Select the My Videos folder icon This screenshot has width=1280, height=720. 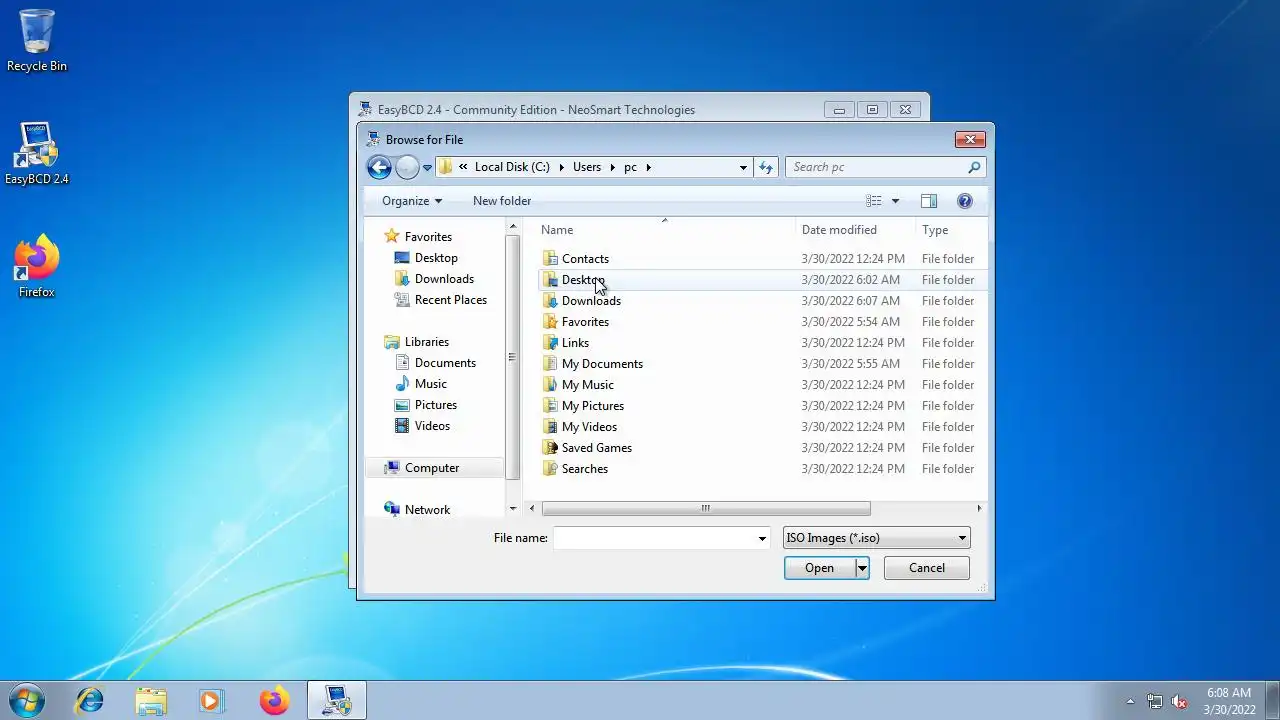pos(550,427)
